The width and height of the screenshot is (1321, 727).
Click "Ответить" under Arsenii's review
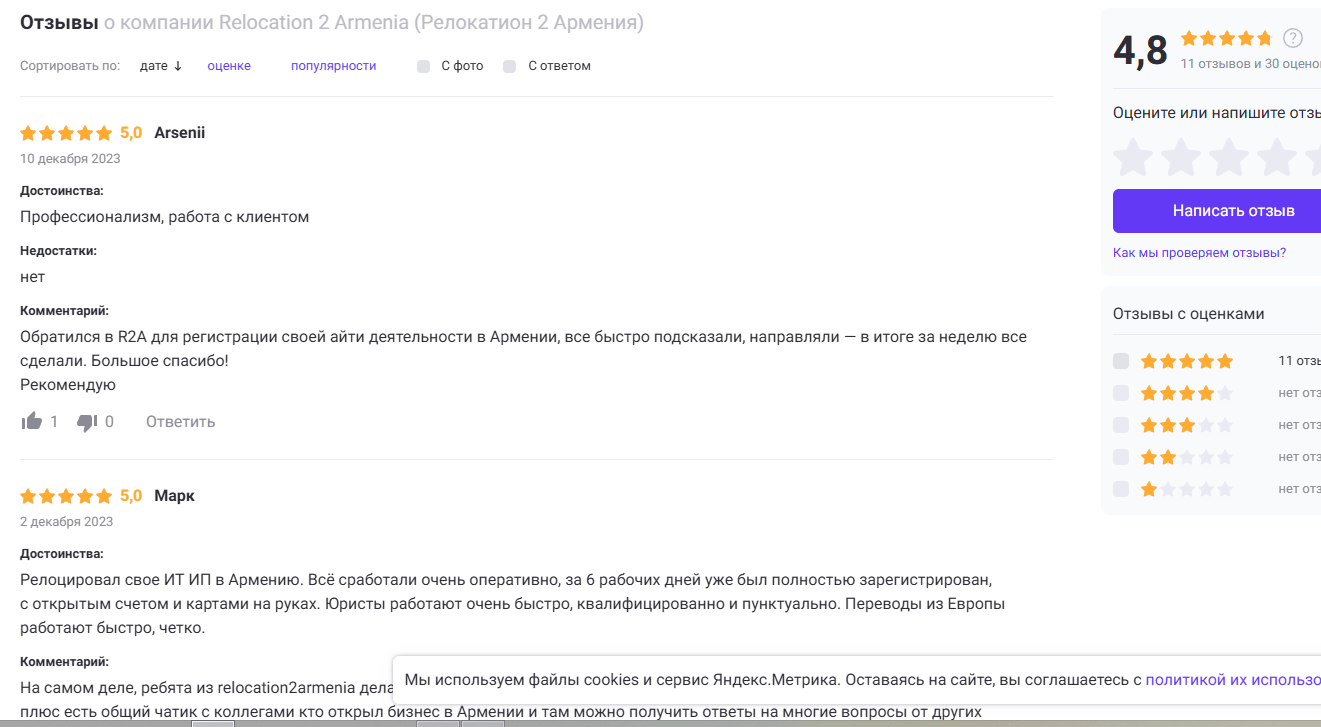point(180,422)
